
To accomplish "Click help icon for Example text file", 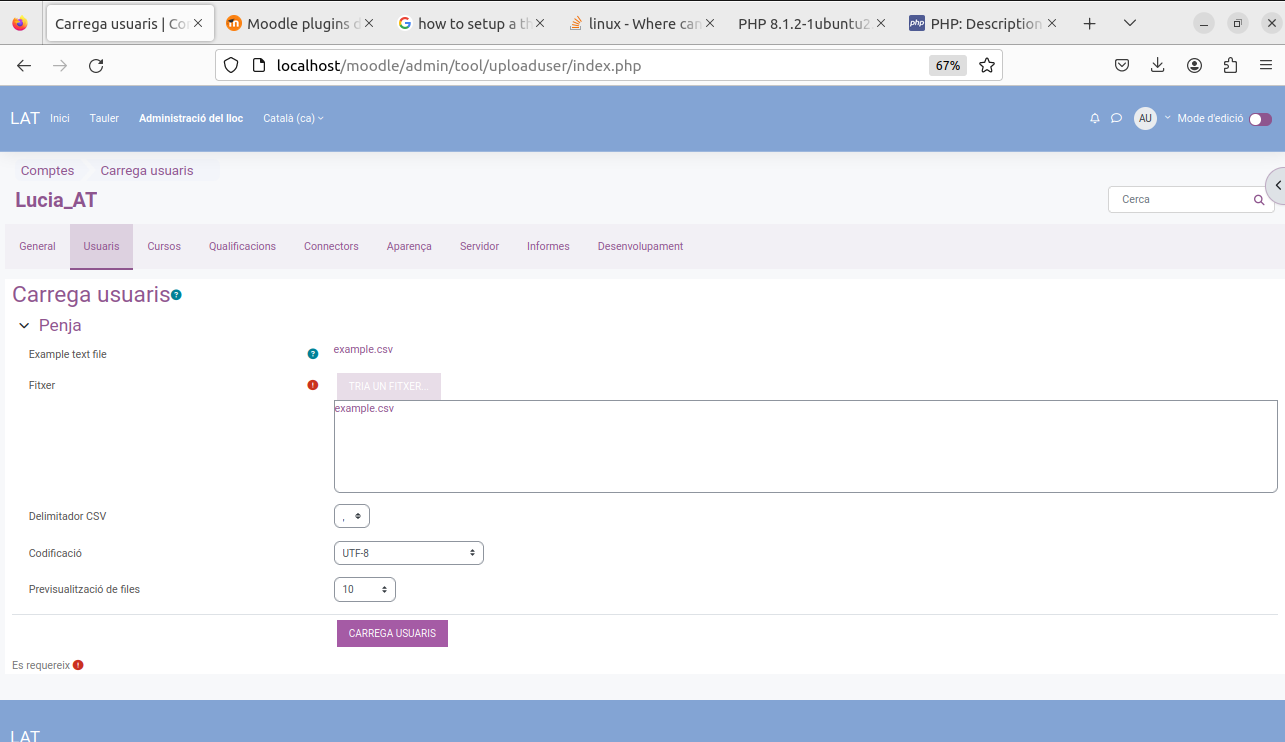I will click(x=313, y=354).
